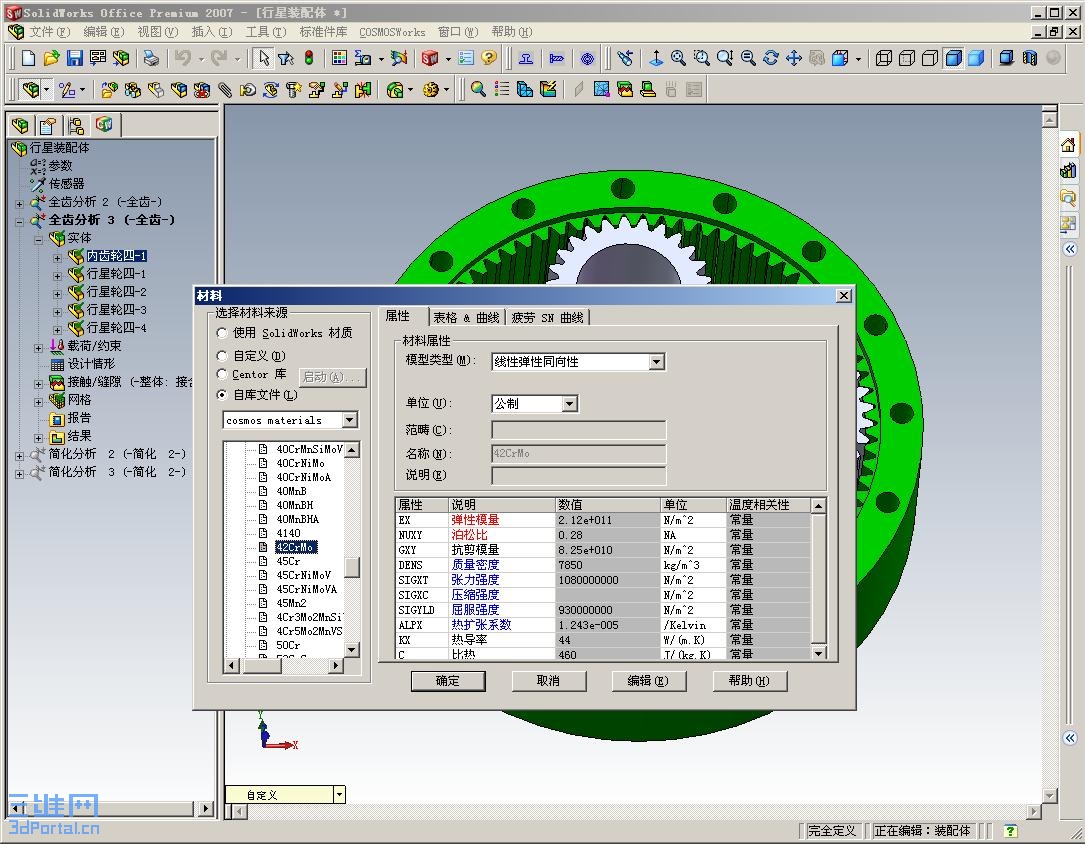Click the magnifier search icon in second toolbar
Viewport: 1085px width, 844px height.
[x=478, y=89]
